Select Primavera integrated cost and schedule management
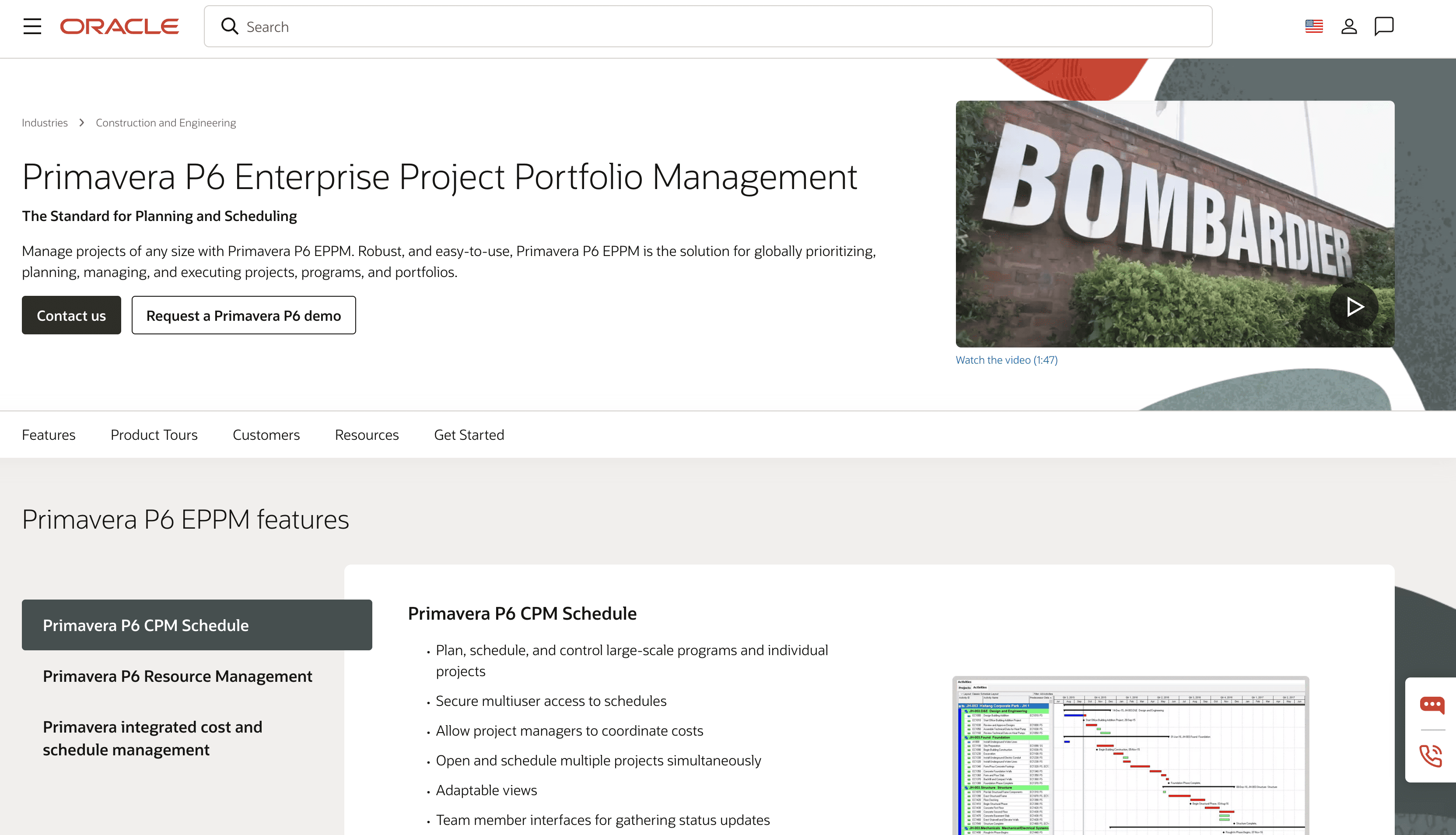 pyautogui.click(x=153, y=738)
